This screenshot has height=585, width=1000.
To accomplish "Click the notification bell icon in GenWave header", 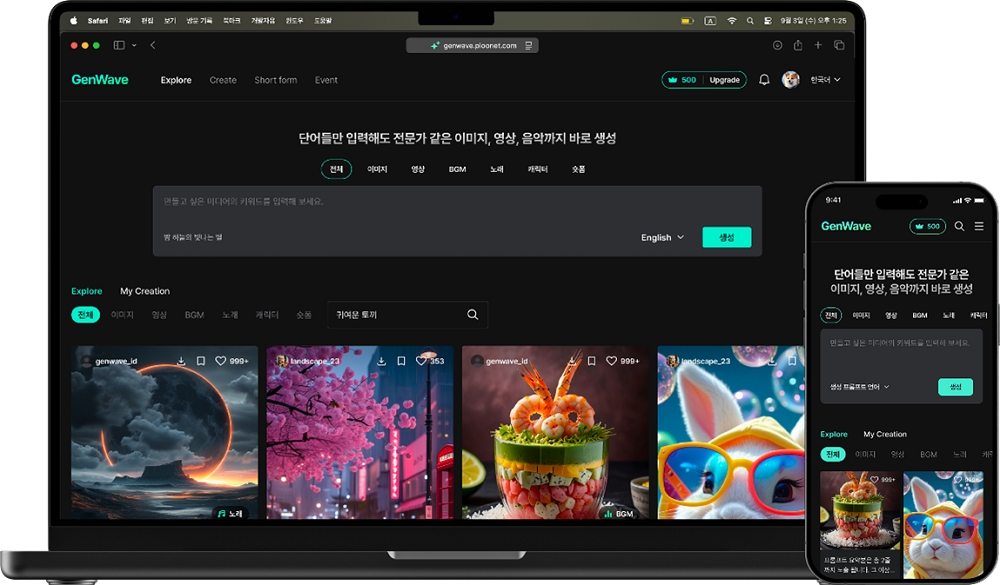I will point(764,80).
